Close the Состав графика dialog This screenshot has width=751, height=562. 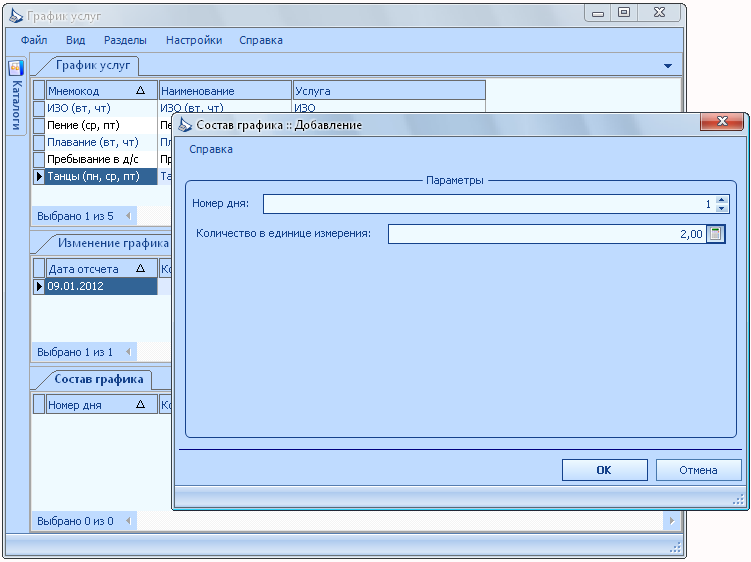click(x=722, y=121)
